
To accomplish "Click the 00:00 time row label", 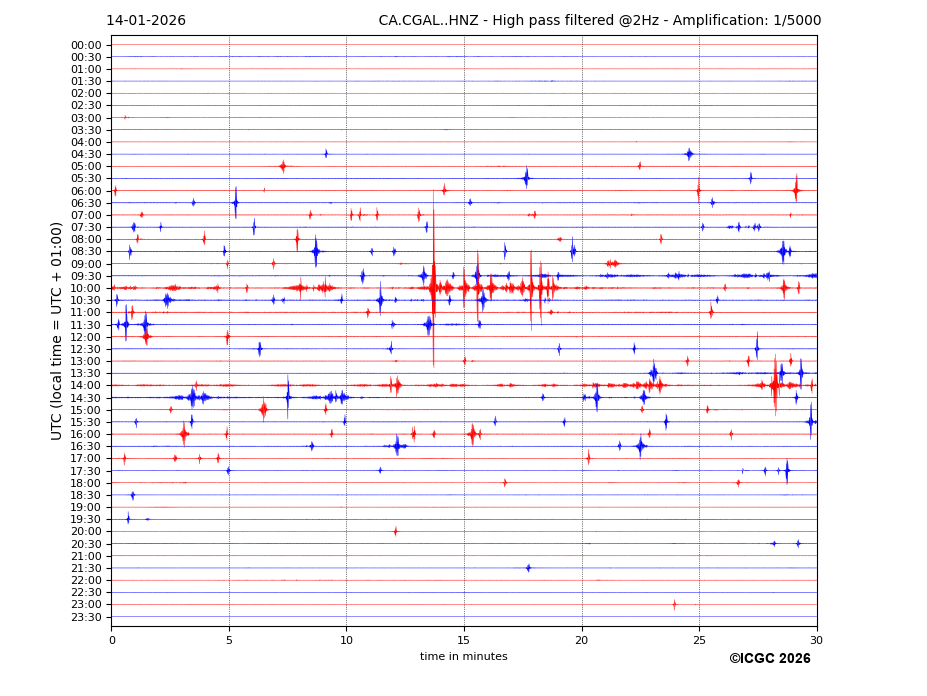I will [x=85, y=45].
